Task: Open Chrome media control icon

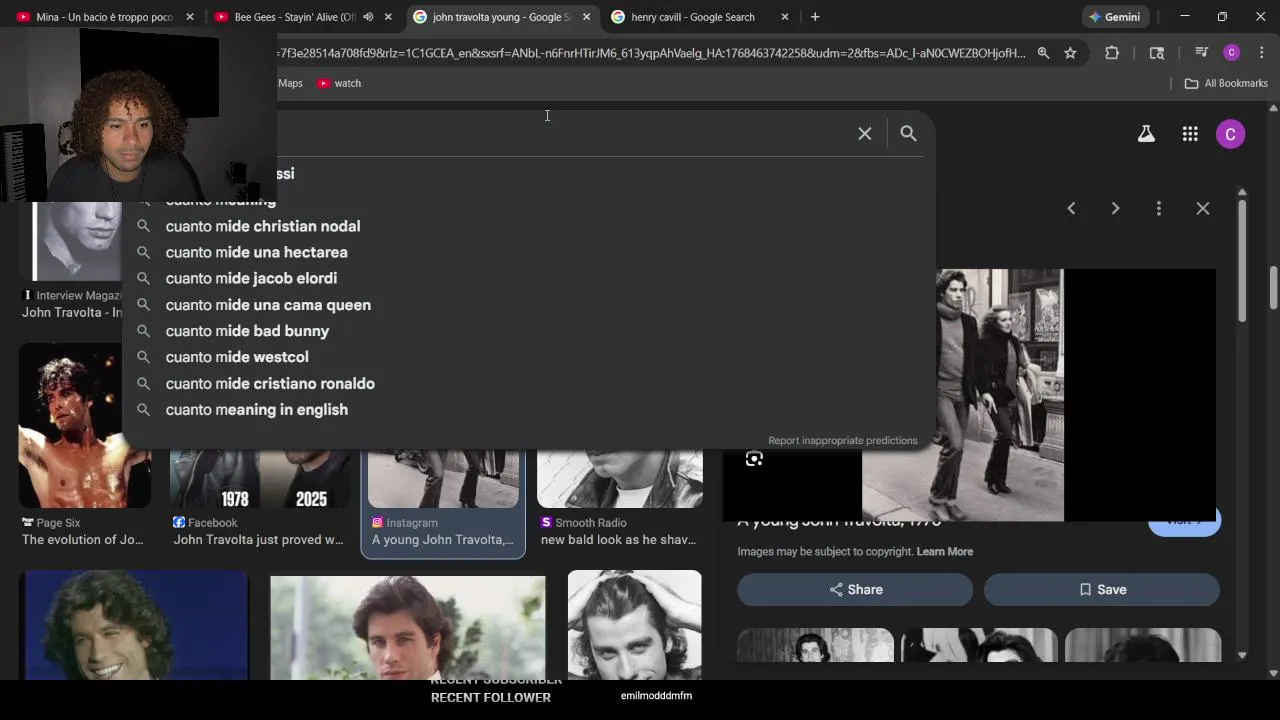Action: tap(1202, 53)
